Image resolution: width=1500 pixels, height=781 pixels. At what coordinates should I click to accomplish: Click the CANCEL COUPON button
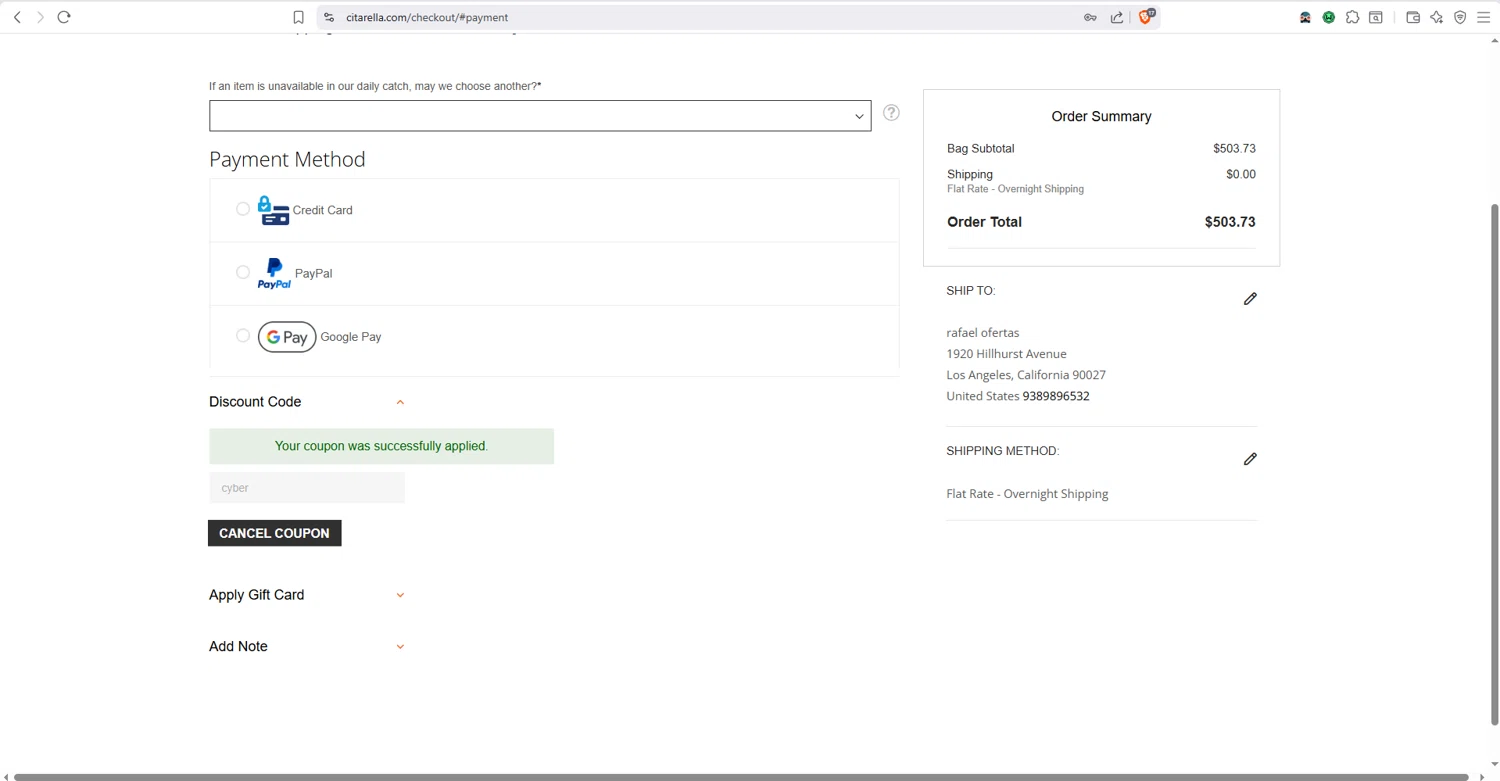[275, 533]
